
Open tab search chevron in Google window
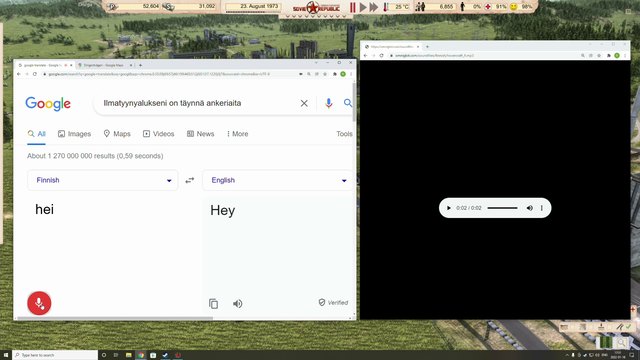pos(316,62)
